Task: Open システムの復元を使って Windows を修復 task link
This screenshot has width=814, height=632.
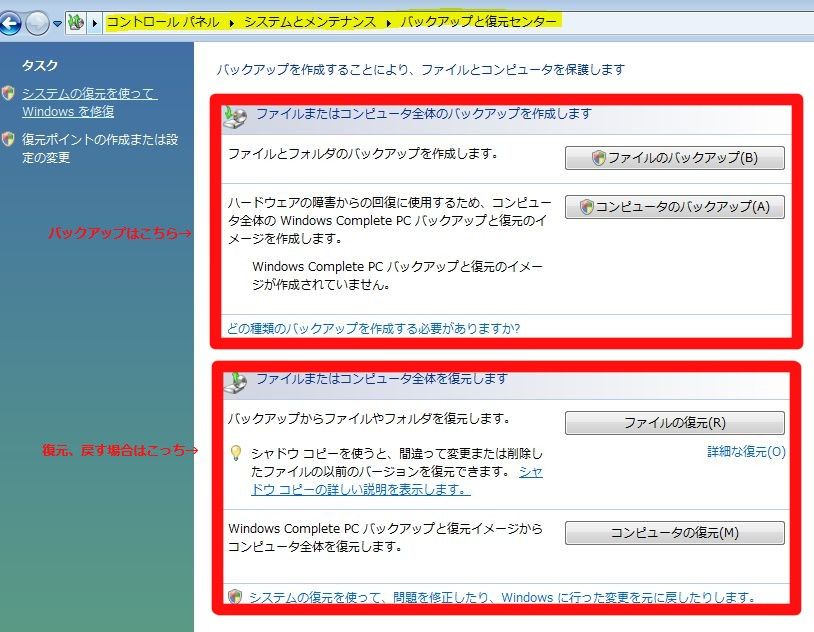Action: coord(90,102)
